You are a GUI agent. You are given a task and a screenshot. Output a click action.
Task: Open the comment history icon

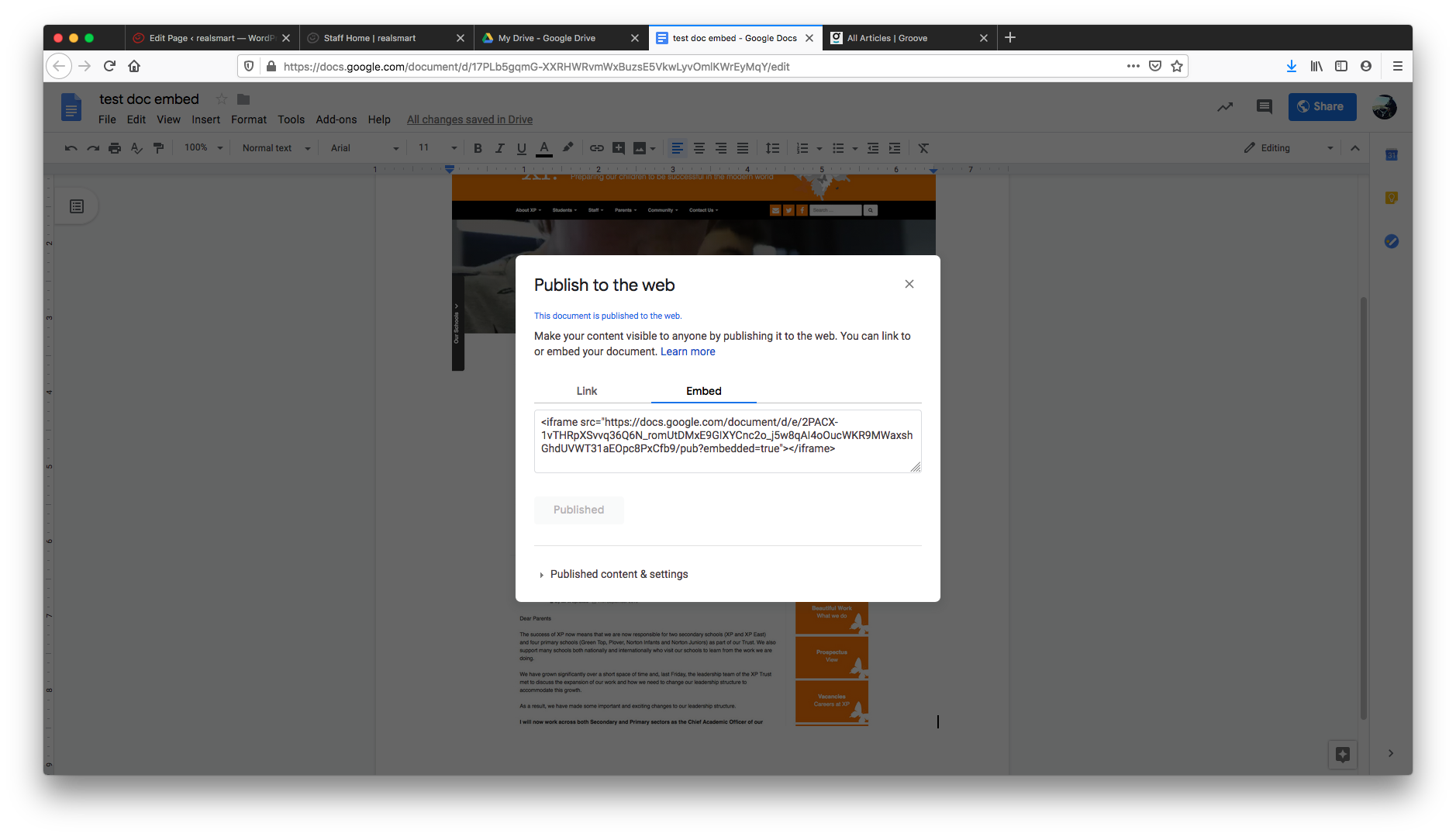(1265, 106)
